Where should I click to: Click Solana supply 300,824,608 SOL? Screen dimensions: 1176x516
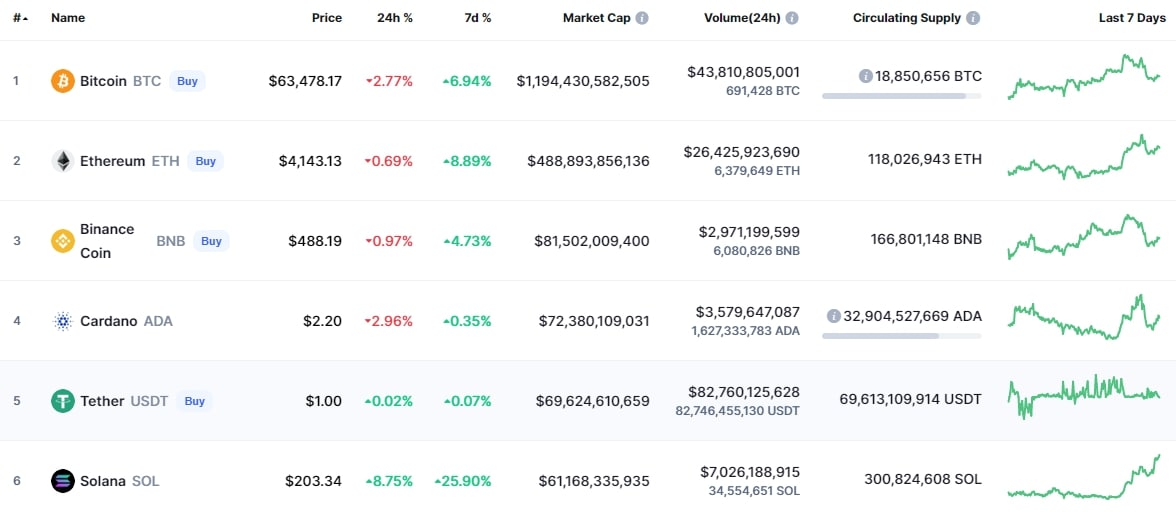tap(922, 479)
